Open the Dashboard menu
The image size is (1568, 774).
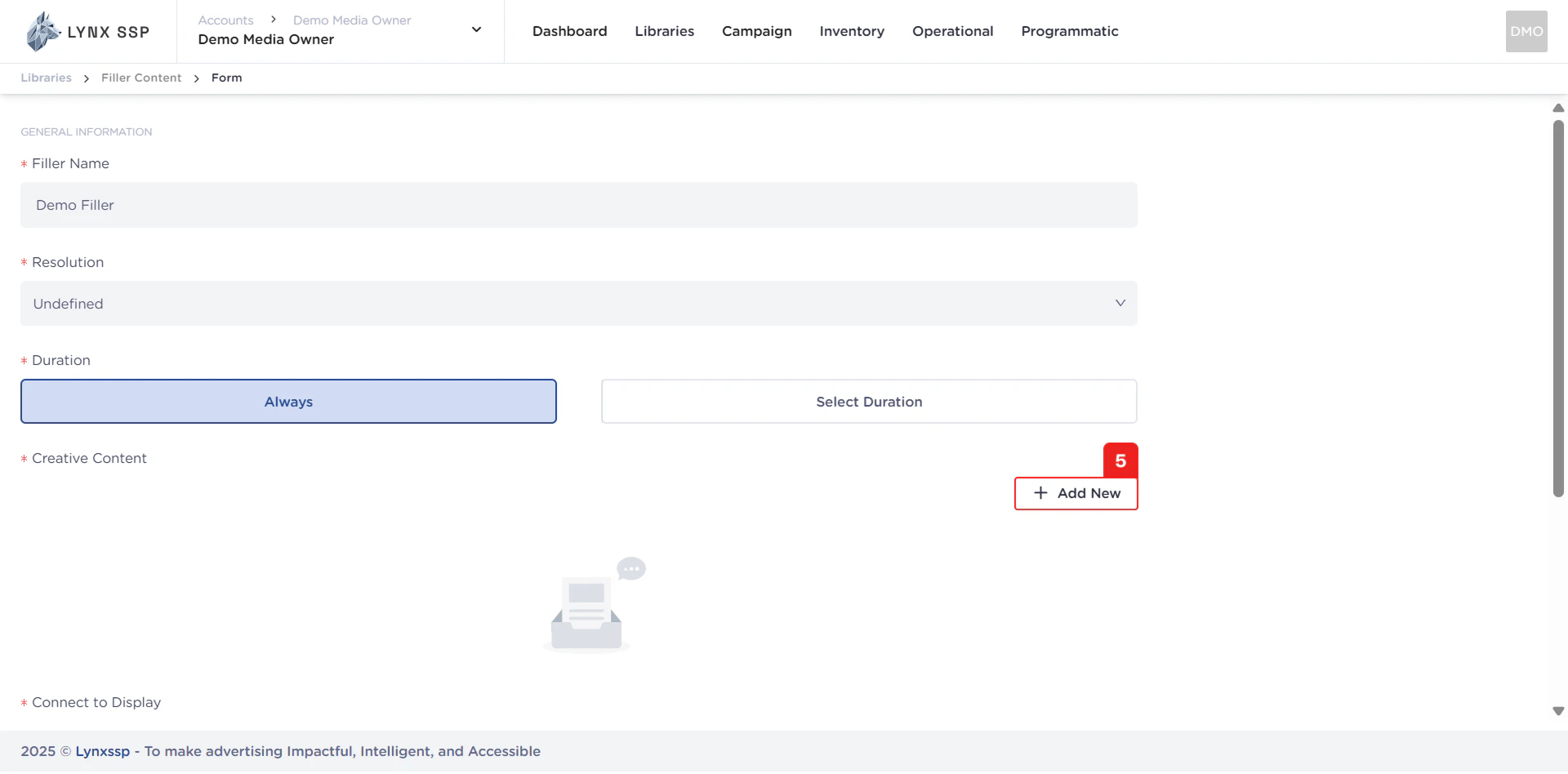[x=570, y=31]
